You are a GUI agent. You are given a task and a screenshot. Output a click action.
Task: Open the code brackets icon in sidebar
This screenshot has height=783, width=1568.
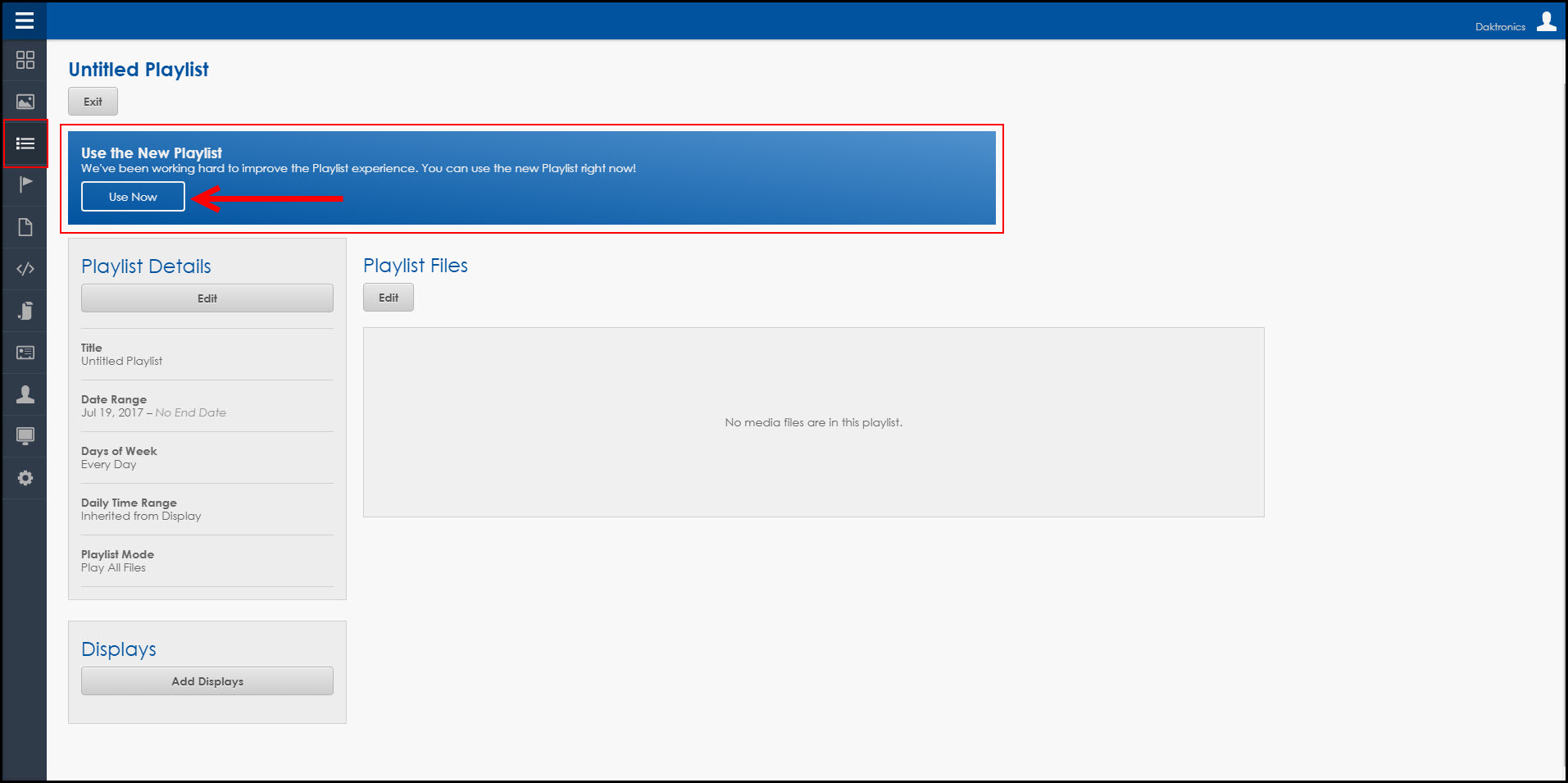click(x=25, y=269)
